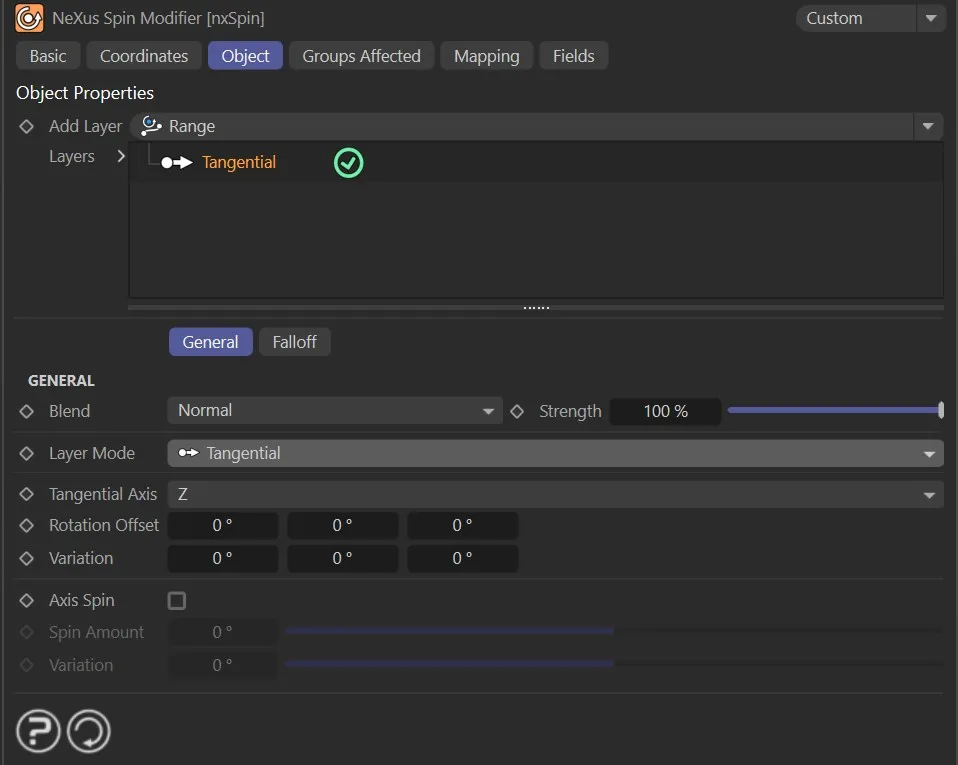The height and width of the screenshot is (765, 958).
Task: Click the Strength slider bar
Action: tap(833, 411)
